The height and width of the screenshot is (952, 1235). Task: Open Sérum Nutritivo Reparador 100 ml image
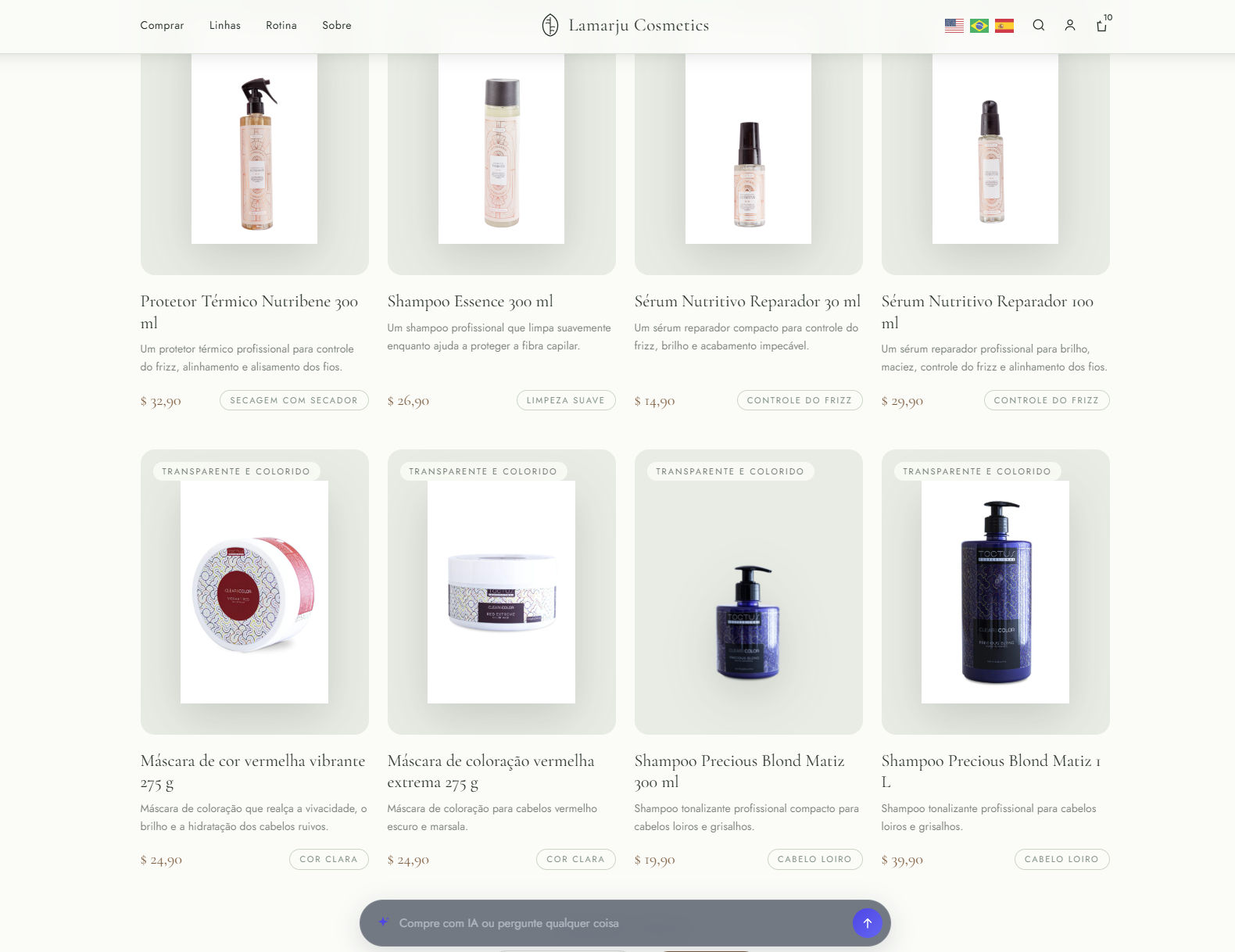tap(996, 149)
